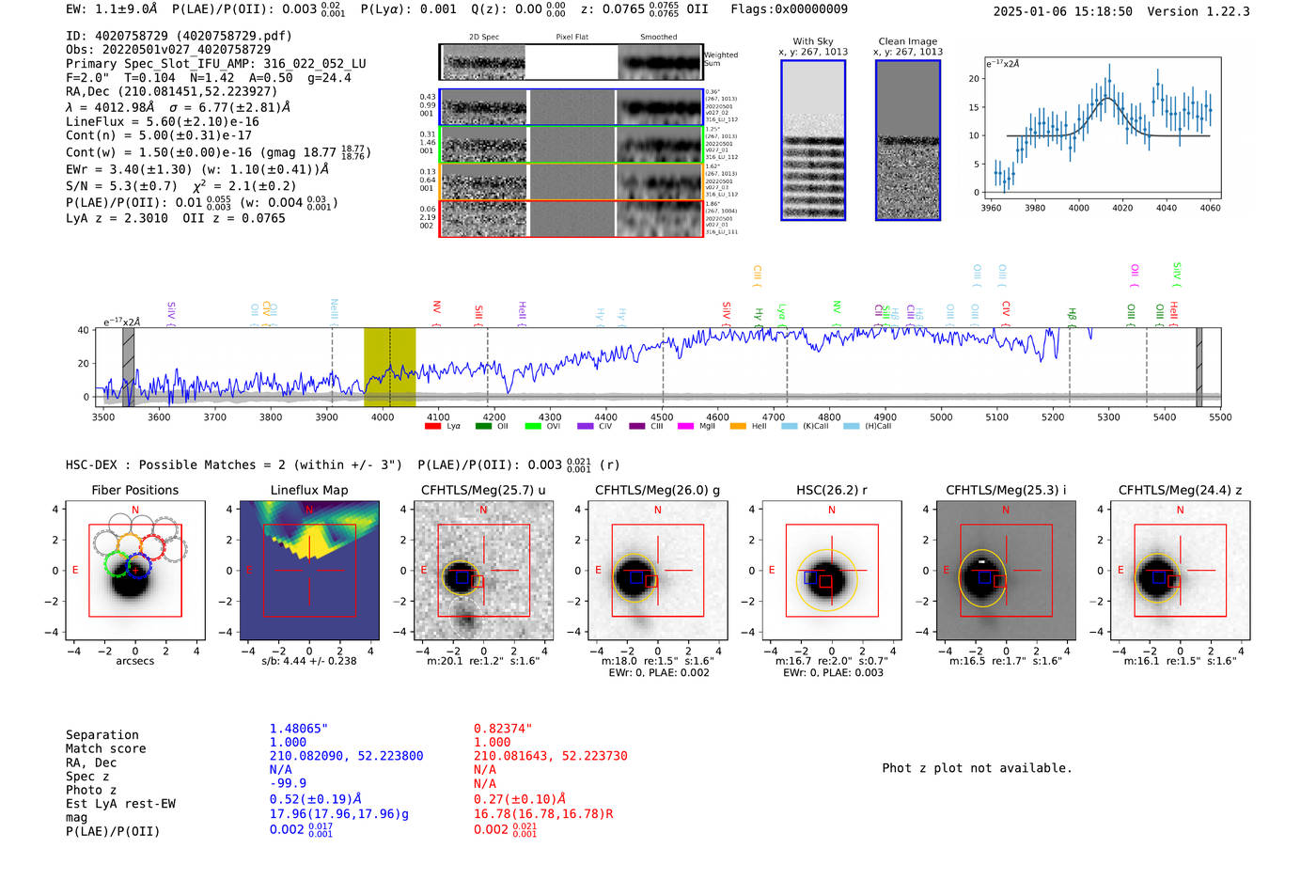The width and height of the screenshot is (1316, 896).
Task: Click the EW: 1.1±9.0Å header value
Action: pyautogui.click(x=112, y=9)
